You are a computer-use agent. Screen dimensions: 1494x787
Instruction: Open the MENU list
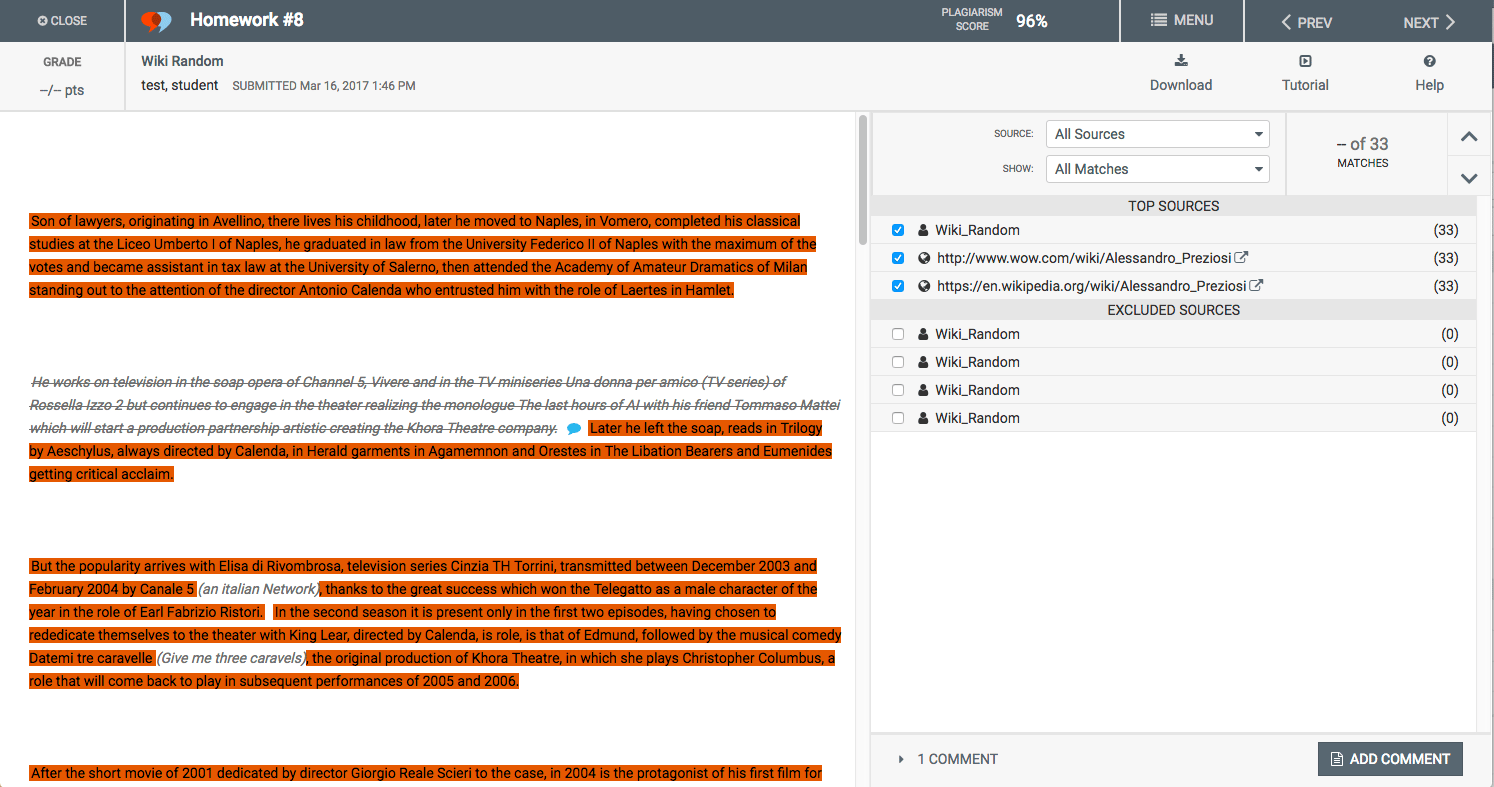coord(1181,21)
